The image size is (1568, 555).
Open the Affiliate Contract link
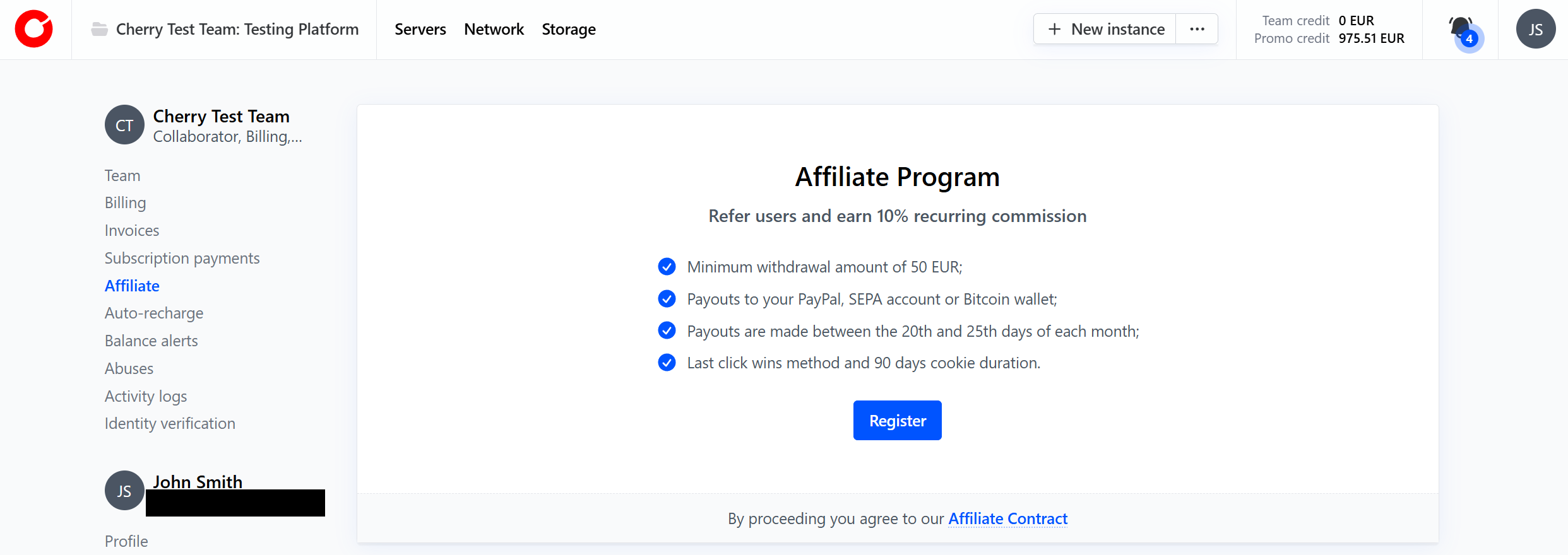[x=1007, y=518]
